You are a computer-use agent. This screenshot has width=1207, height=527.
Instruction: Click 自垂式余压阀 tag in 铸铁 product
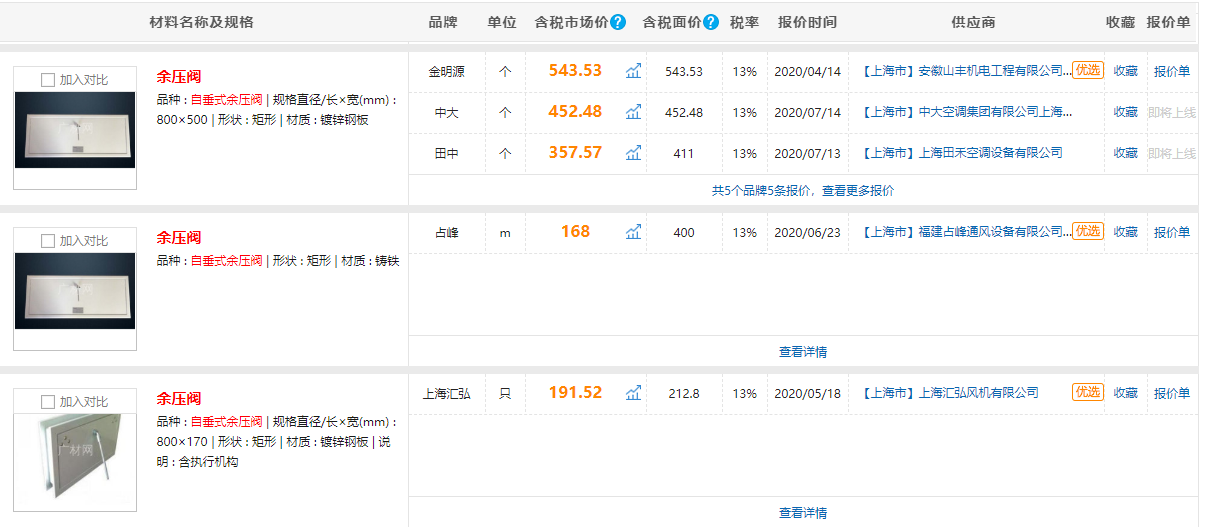point(226,261)
